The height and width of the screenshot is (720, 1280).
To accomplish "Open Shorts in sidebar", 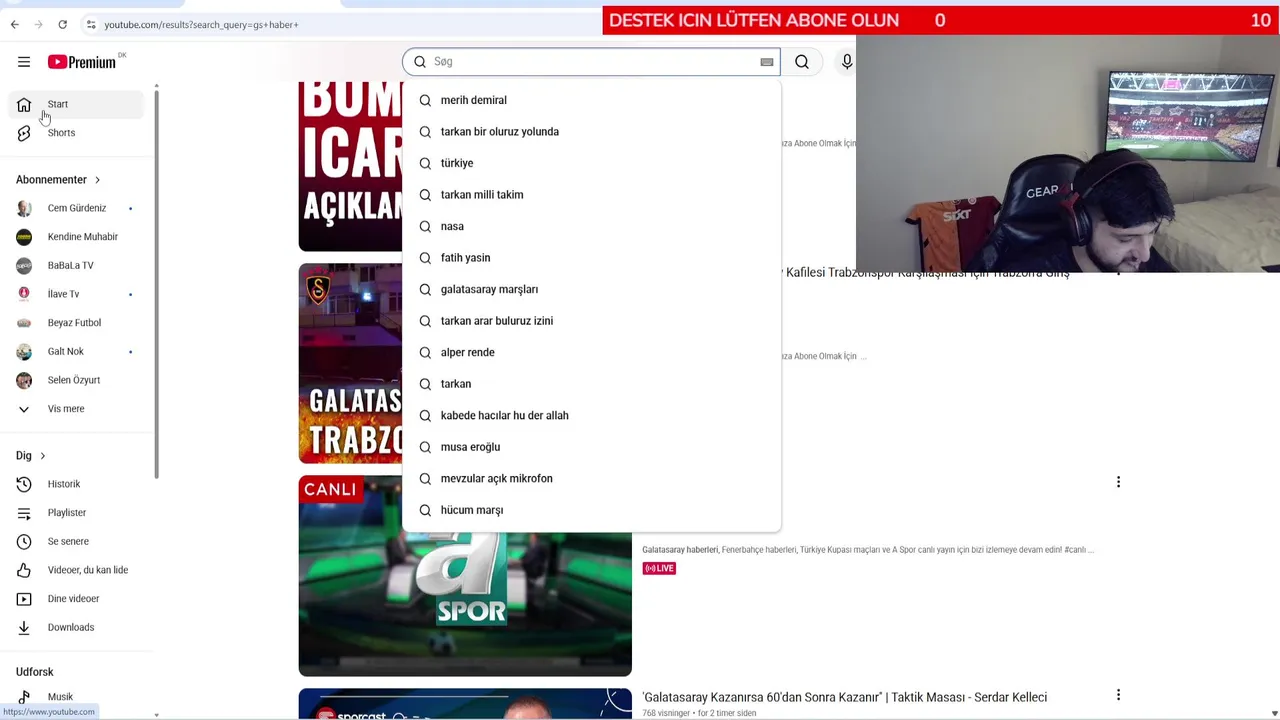I will coord(76,133).
